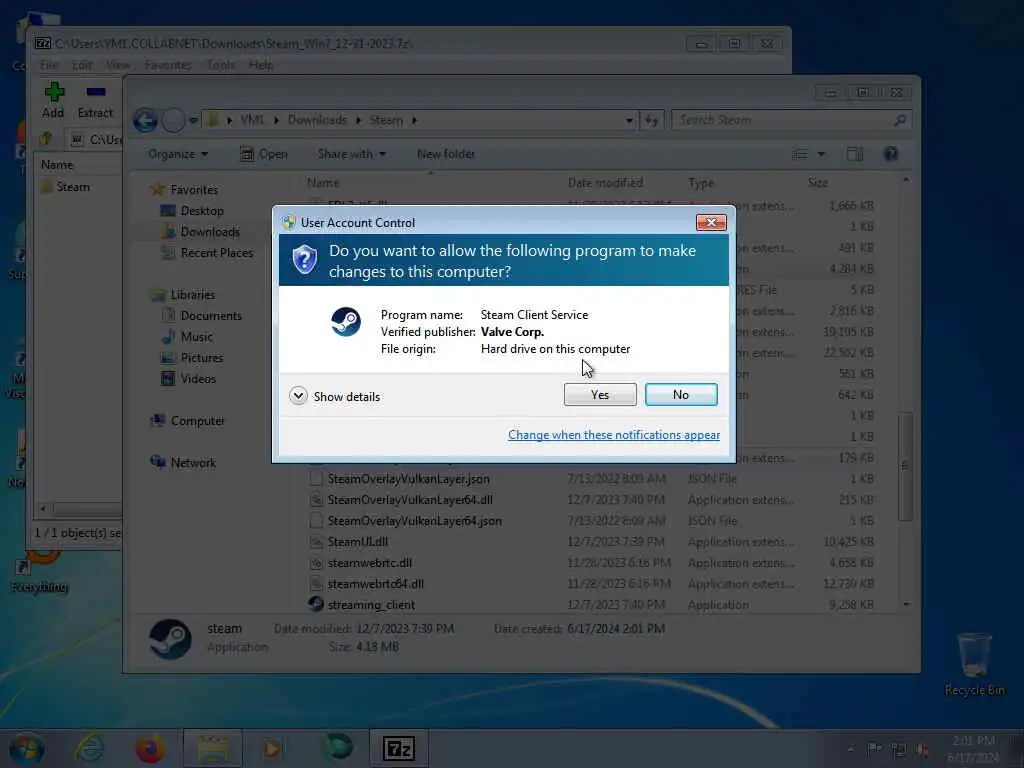The image size is (1024, 768).
Task: Open Windows Media Player from taskbar
Action: [273, 748]
